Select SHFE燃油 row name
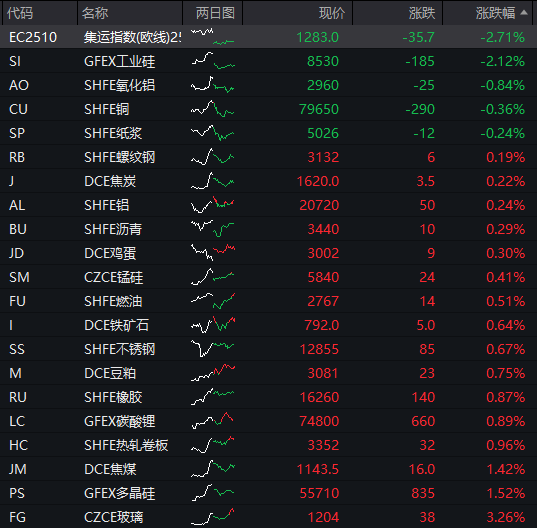This screenshot has width=537, height=528. [x=113, y=301]
